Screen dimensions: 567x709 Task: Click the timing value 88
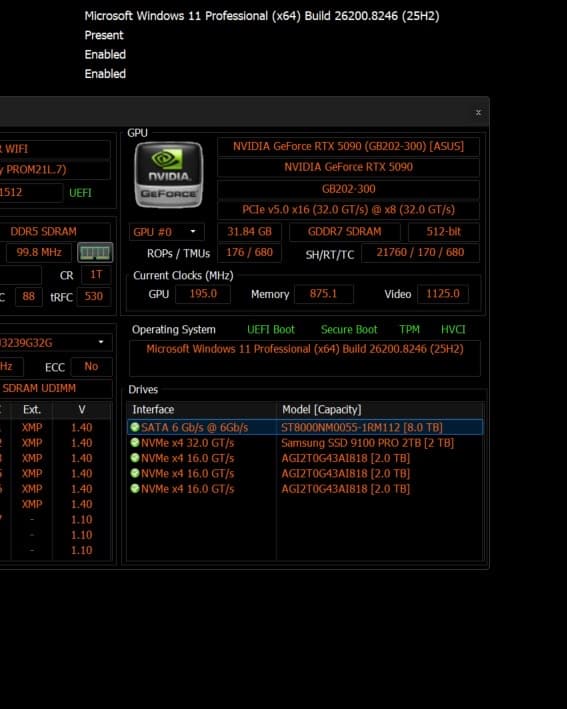coord(28,297)
